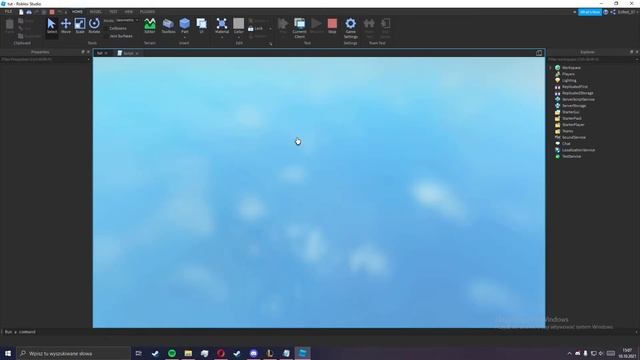Image resolution: width=640 pixels, height=360 pixels.
Task: Expand the Part dropdown arrow
Action: (x=184, y=37)
